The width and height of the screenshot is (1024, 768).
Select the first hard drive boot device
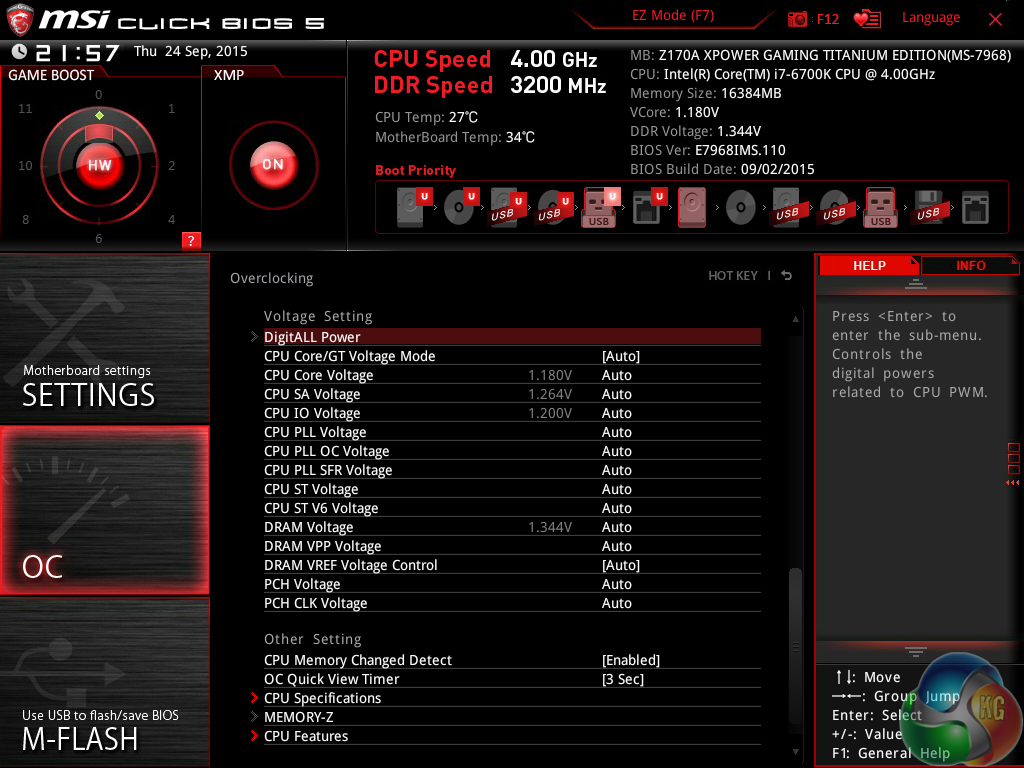pyautogui.click(x=411, y=207)
